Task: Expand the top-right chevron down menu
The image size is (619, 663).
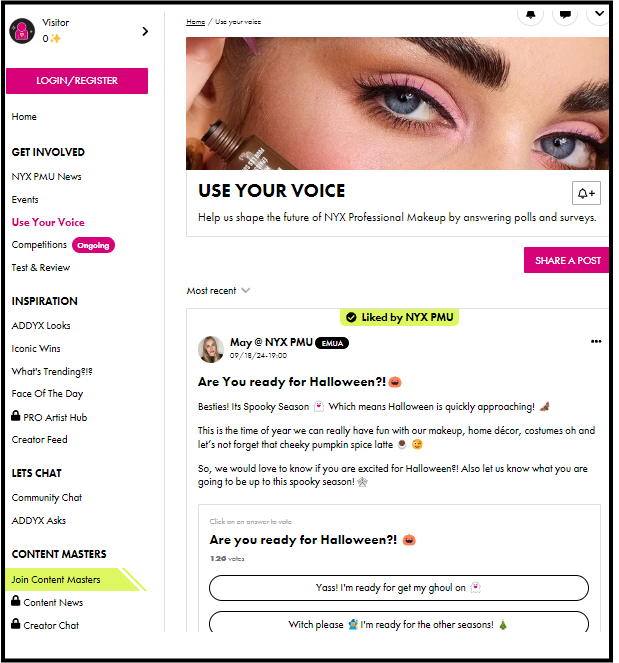Action: pyautogui.click(x=598, y=14)
